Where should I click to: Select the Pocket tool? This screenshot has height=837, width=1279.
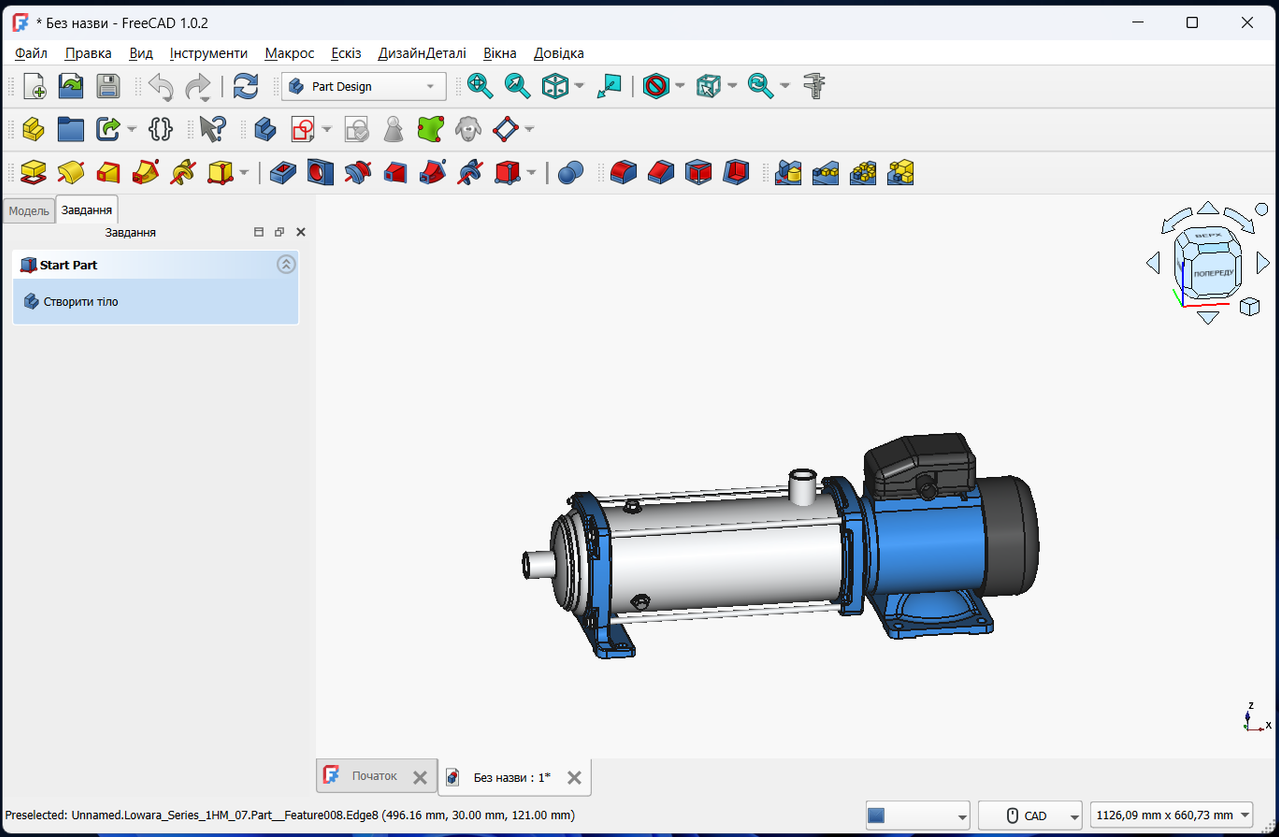click(283, 173)
